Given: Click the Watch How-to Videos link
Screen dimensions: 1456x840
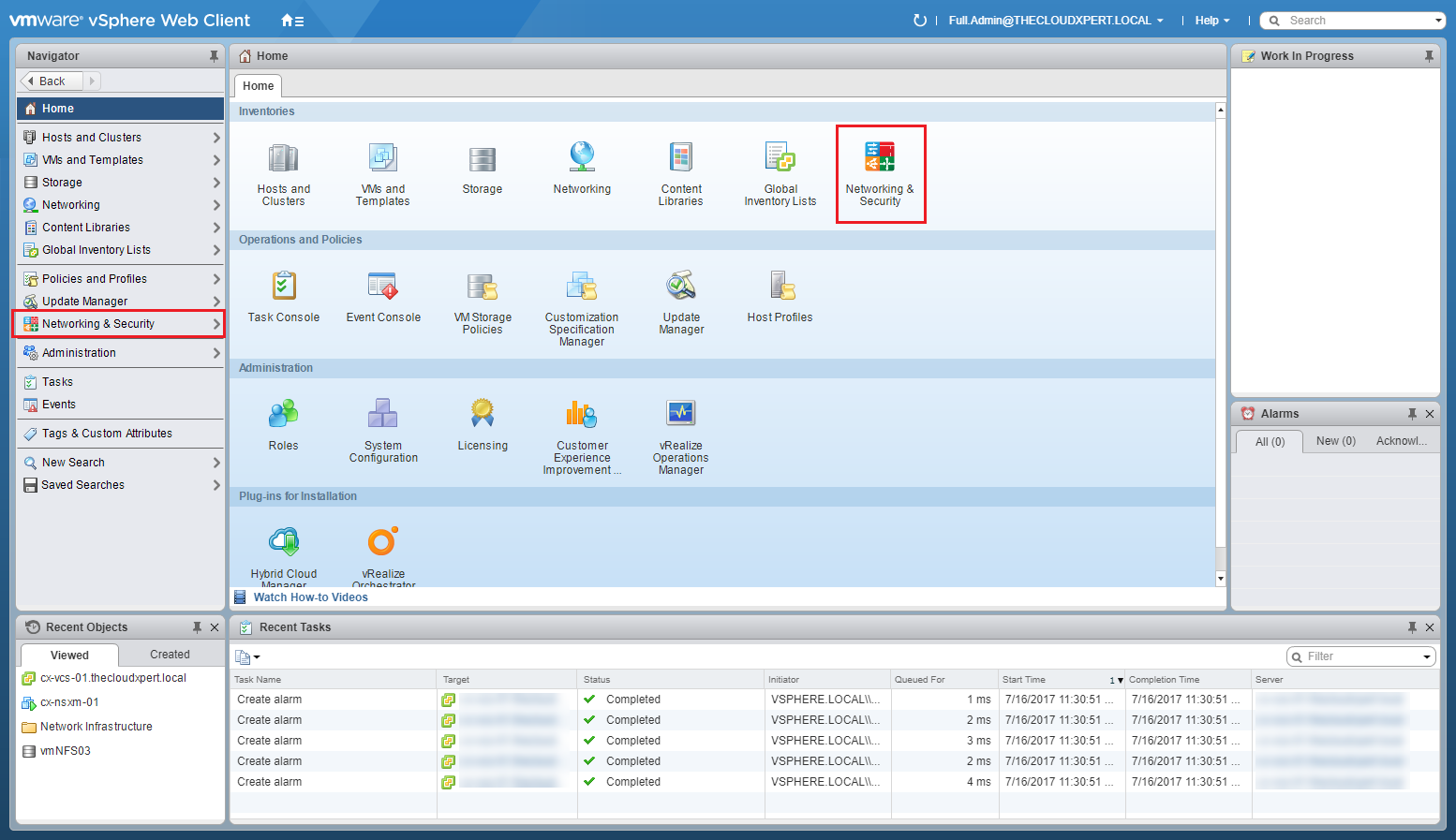Looking at the screenshot, I should [310, 597].
